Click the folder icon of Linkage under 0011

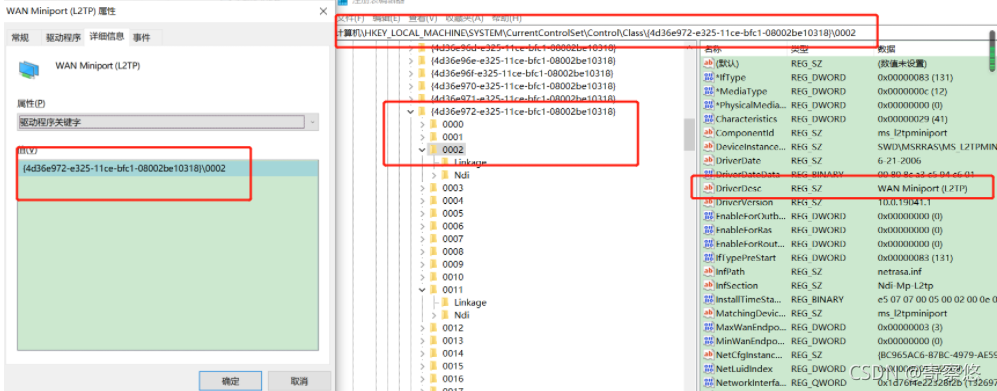click(x=445, y=303)
